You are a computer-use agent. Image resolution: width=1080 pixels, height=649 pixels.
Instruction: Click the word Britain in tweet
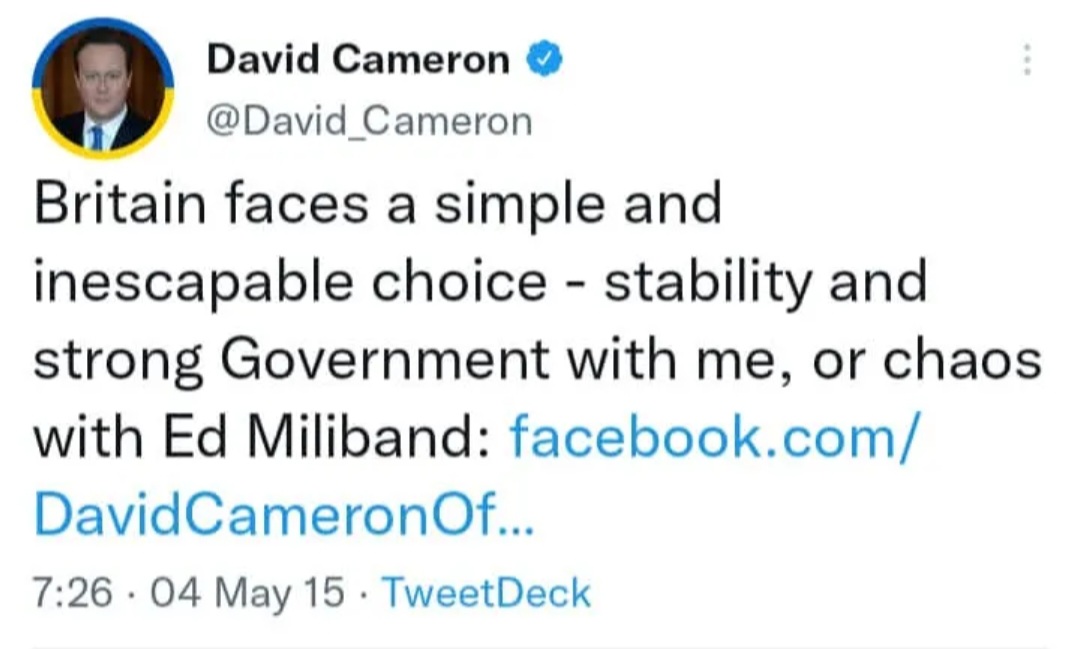120,203
